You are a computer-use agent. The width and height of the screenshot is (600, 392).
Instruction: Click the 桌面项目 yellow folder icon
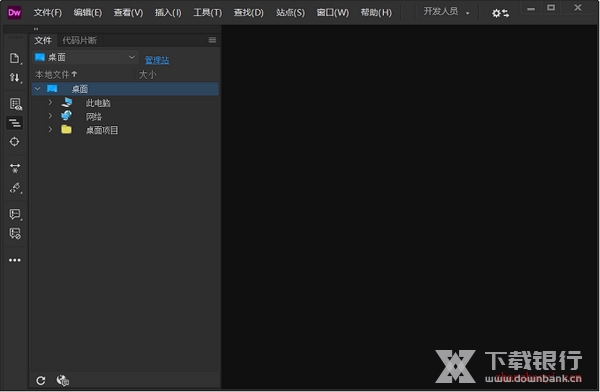coord(66,129)
